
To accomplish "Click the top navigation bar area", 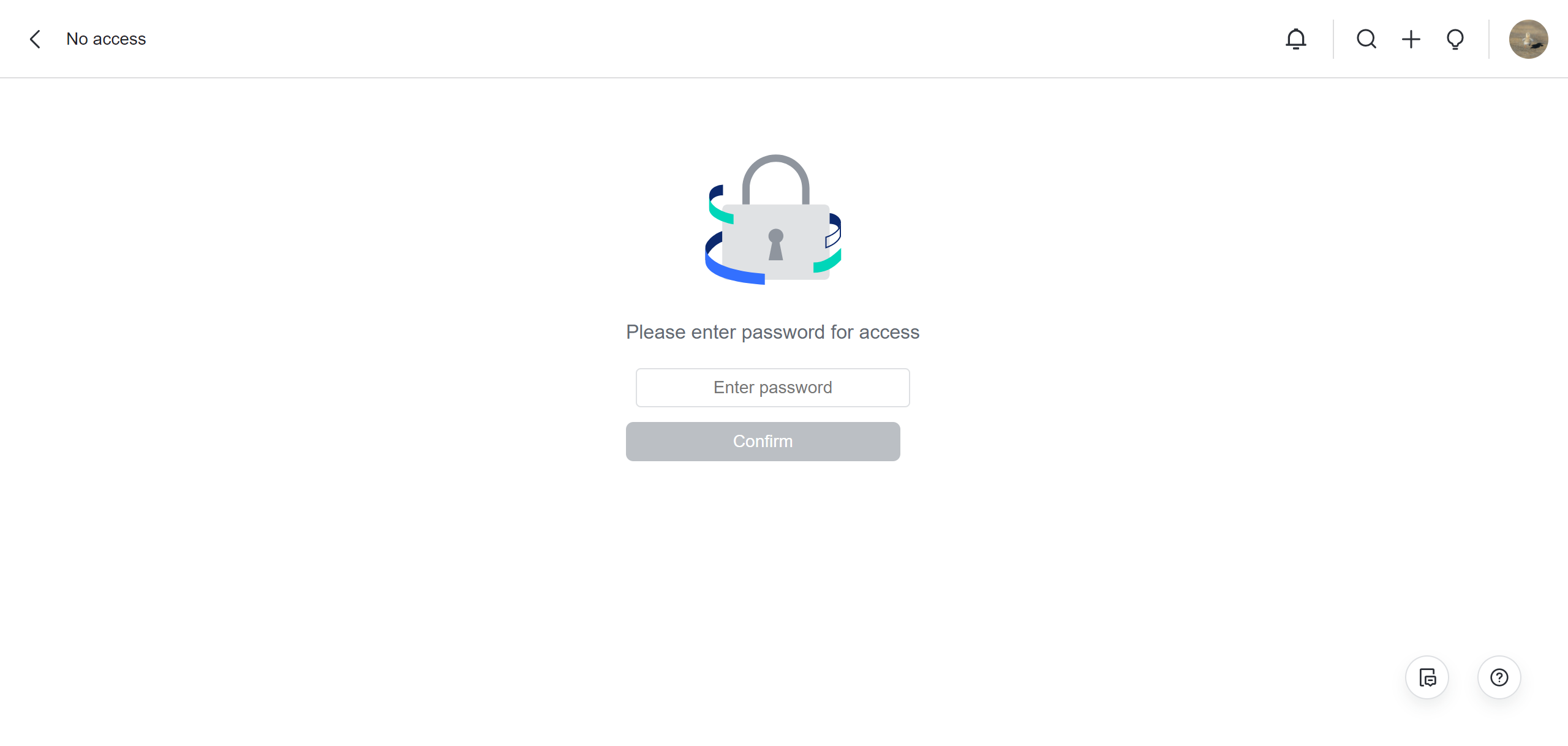I will 784,39.
